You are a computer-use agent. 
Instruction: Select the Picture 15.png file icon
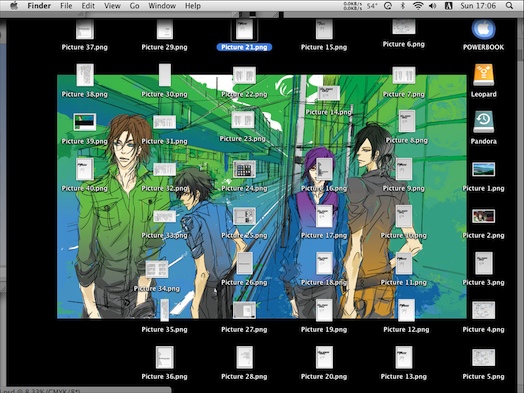324,29
